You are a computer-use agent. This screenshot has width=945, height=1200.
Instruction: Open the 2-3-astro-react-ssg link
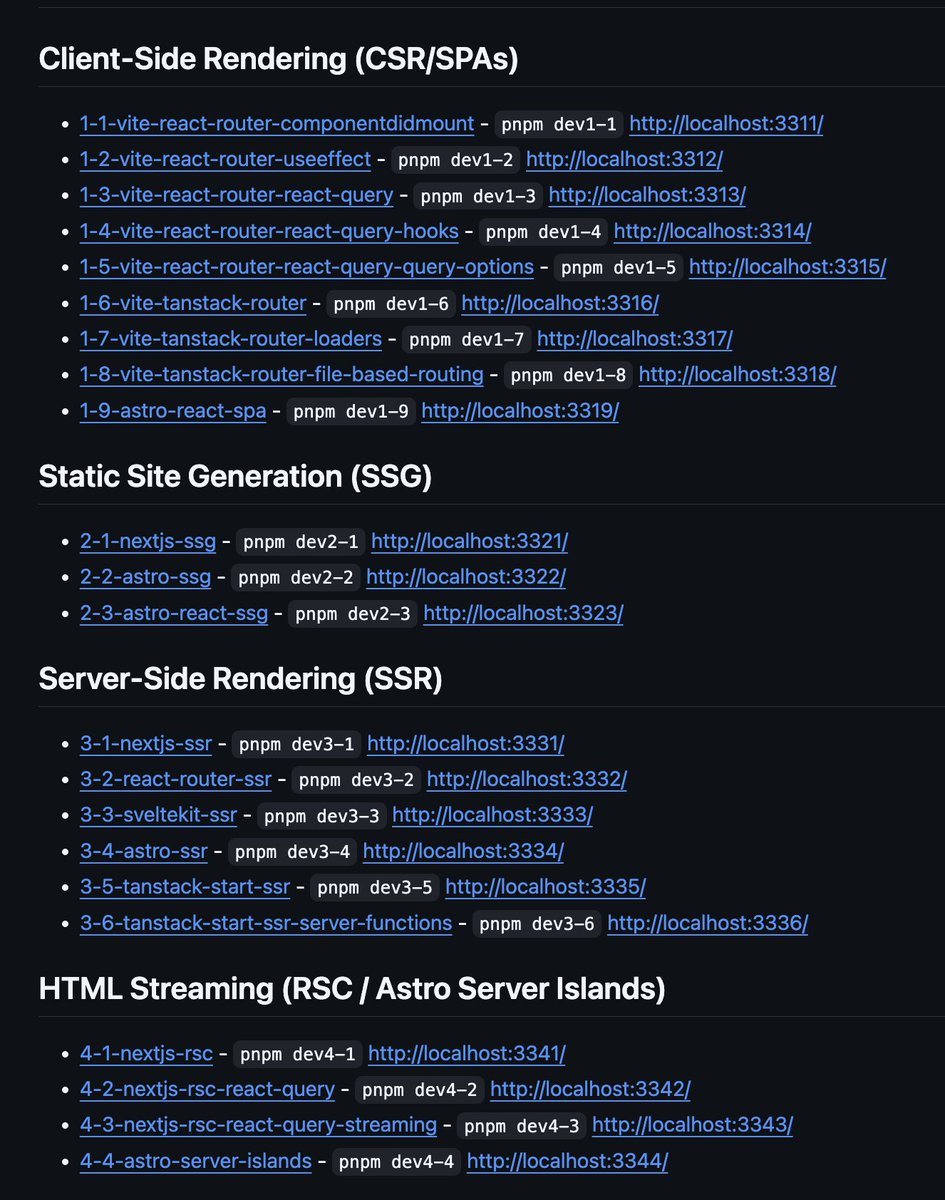tap(174, 614)
